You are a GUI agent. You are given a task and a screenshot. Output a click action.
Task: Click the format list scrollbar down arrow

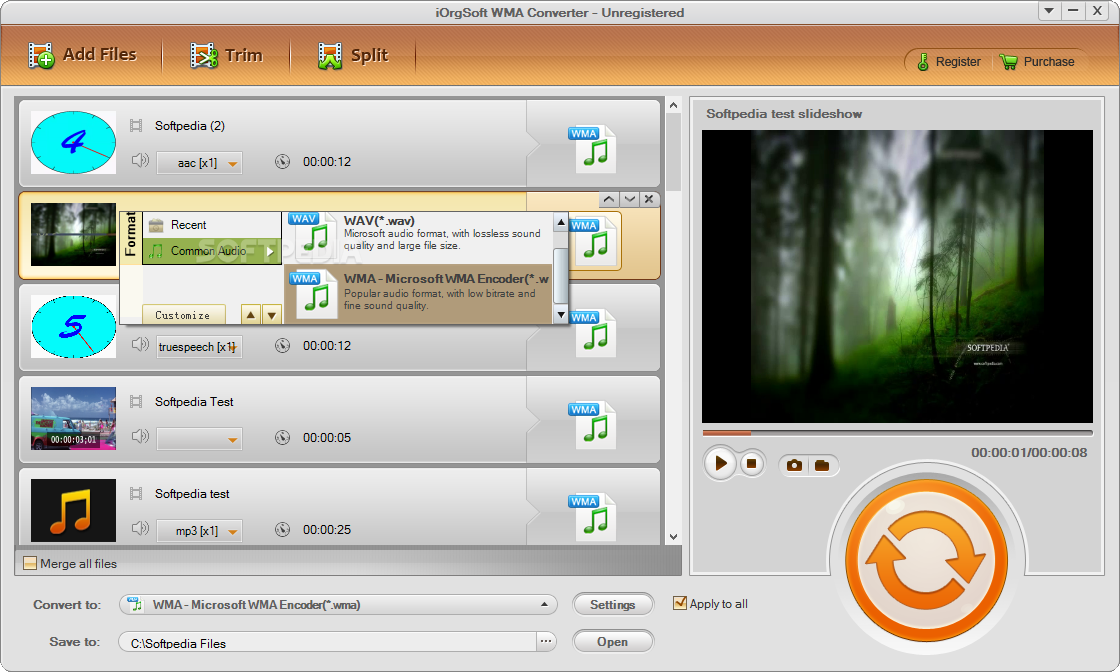tap(561, 314)
